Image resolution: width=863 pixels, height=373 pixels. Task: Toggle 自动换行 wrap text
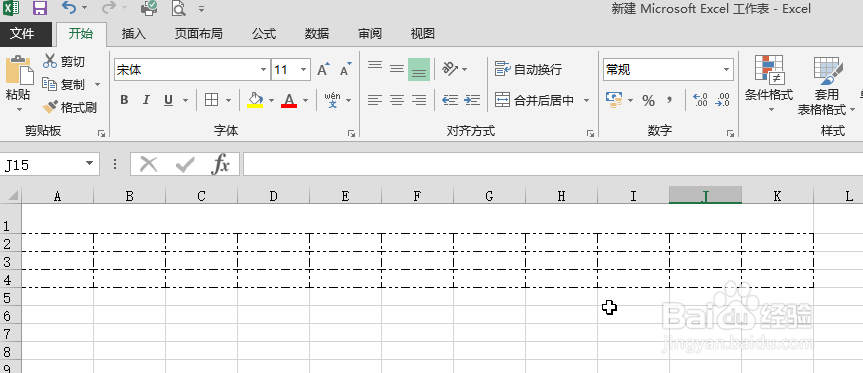click(528, 69)
